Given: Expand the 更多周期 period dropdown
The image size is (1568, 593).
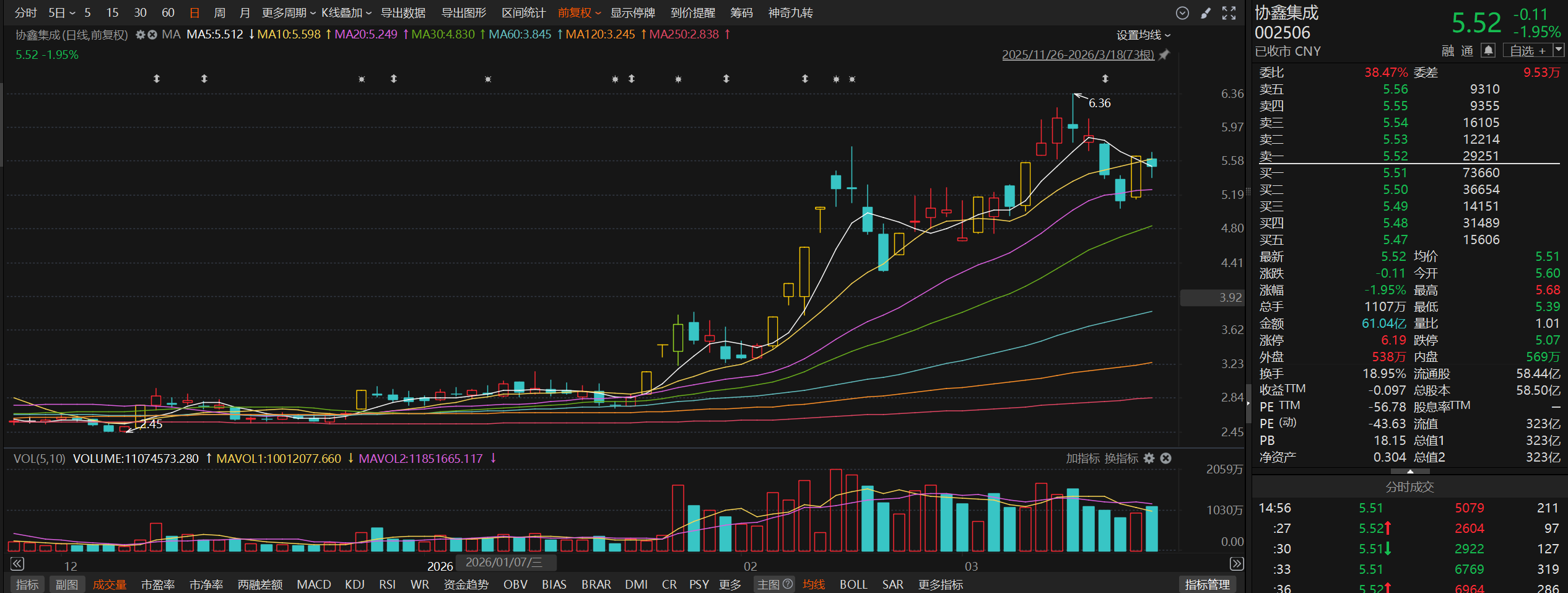Looking at the screenshot, I should click(288, 13).
